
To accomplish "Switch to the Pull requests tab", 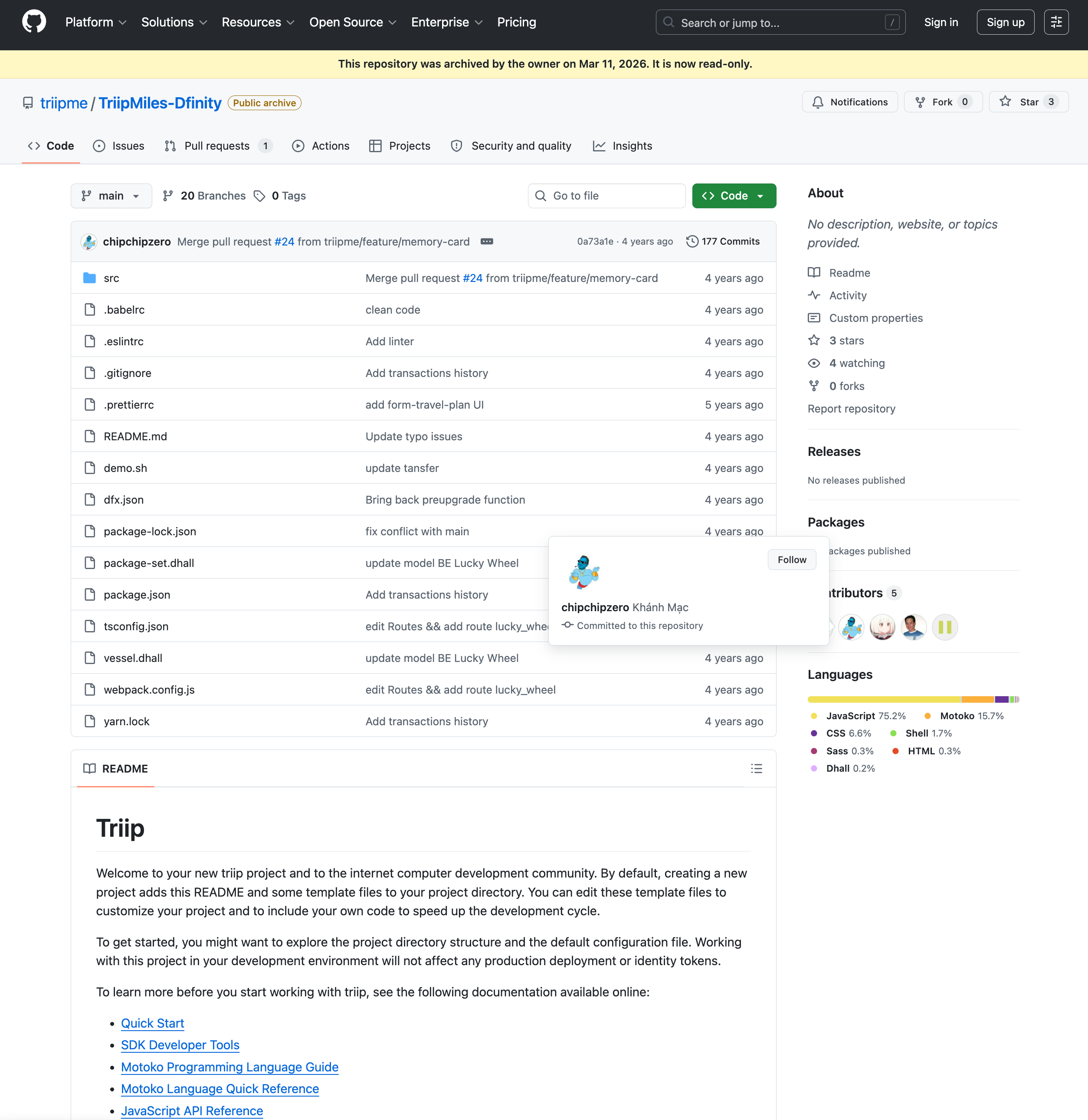I will pos(218,146).
